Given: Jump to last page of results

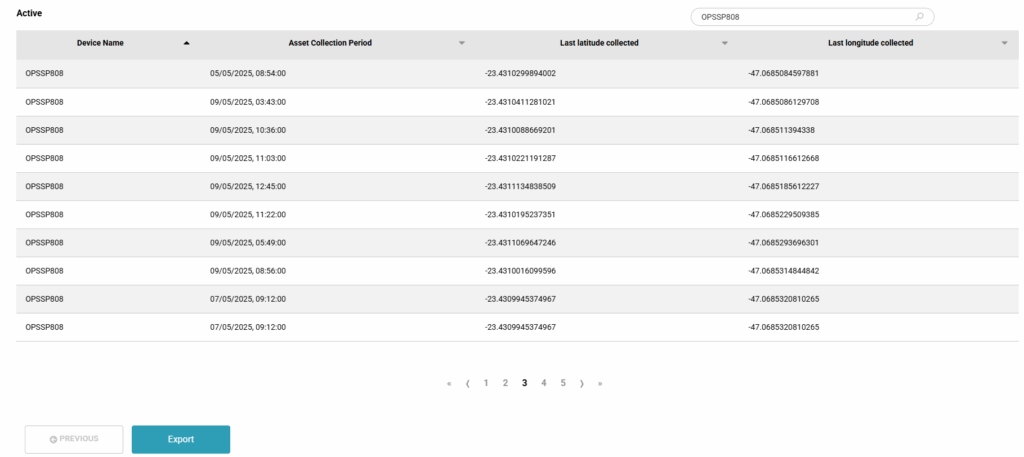Looking at the screenshot, I should pos(600,383).
